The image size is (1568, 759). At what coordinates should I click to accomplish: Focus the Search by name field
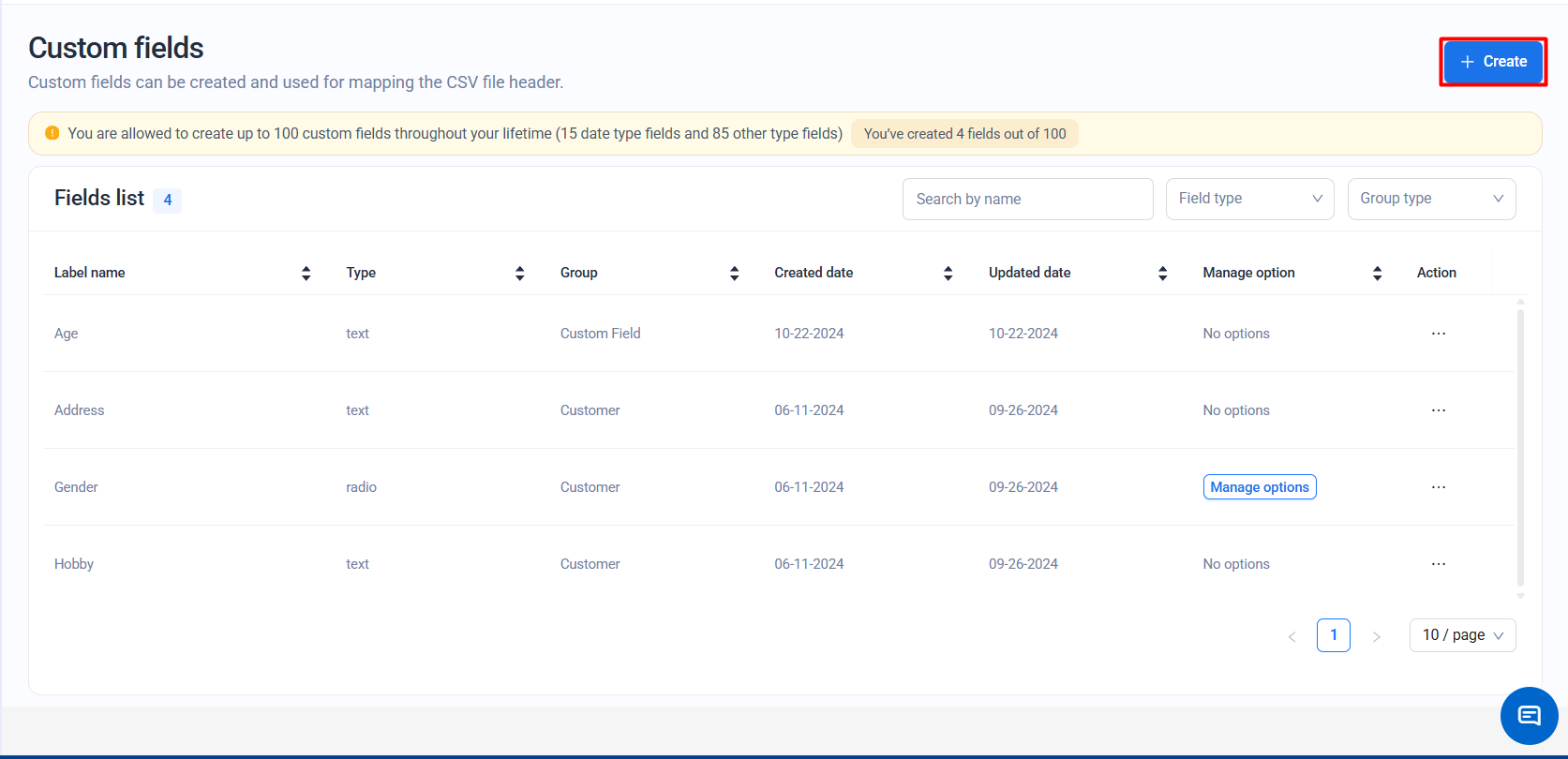1027,199
